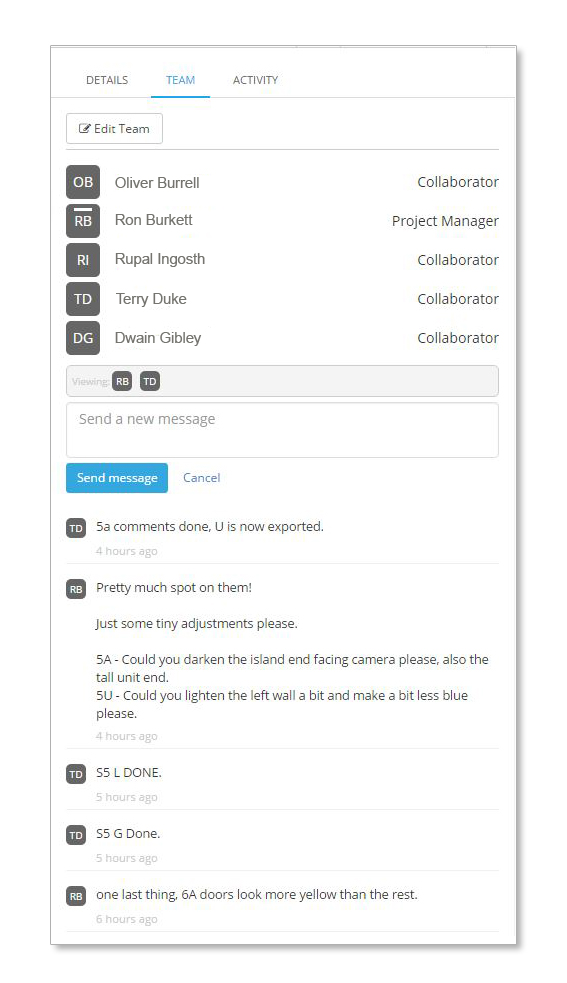Switch to the DETAILS tab

pos(107,80)
